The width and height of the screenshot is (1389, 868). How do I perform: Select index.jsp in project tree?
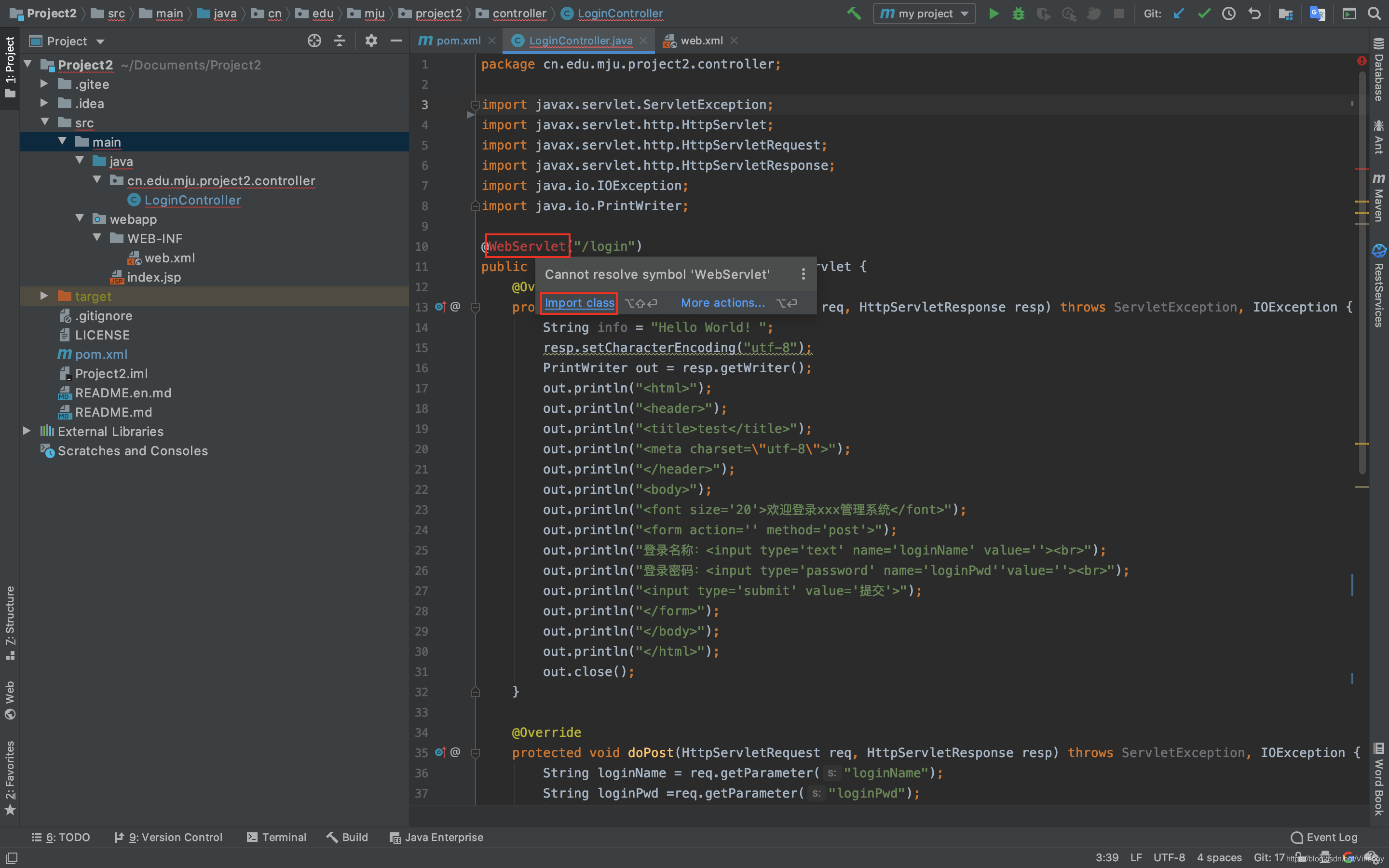point(153,277)
